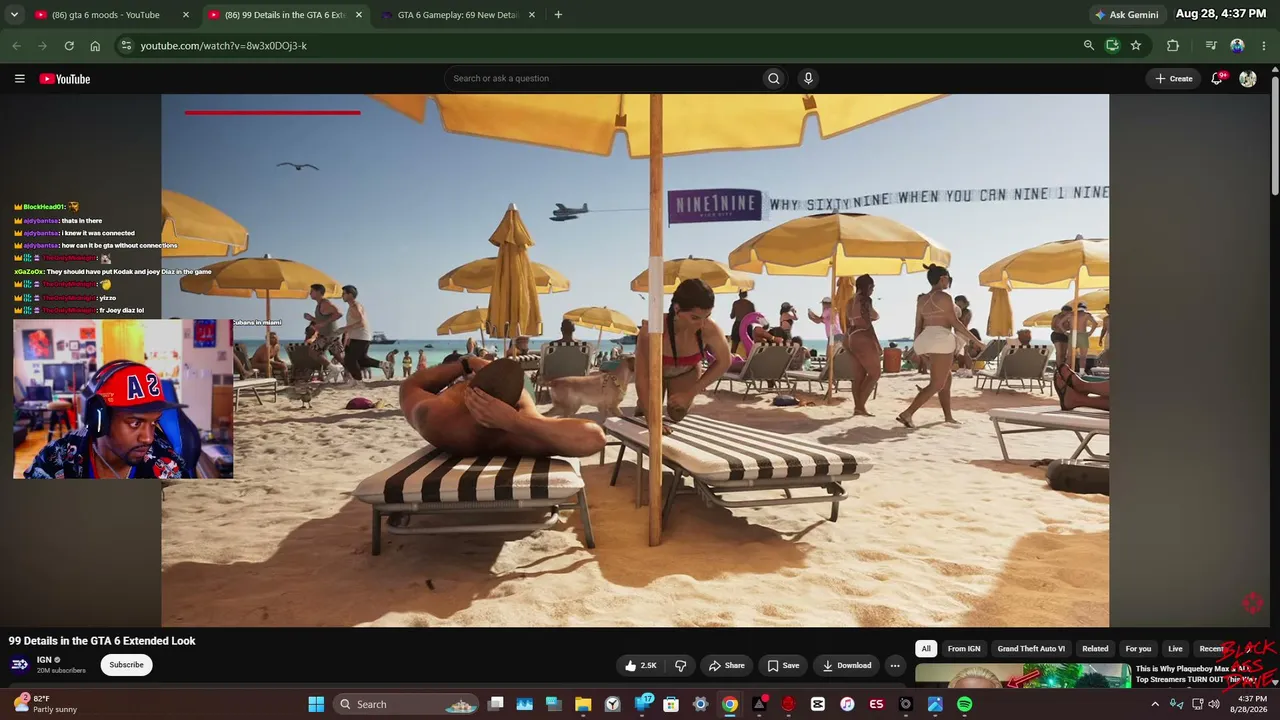This screenshot has height=720, width=1280.
Task: Click the YouTube search input field
Action: (603, 79)
